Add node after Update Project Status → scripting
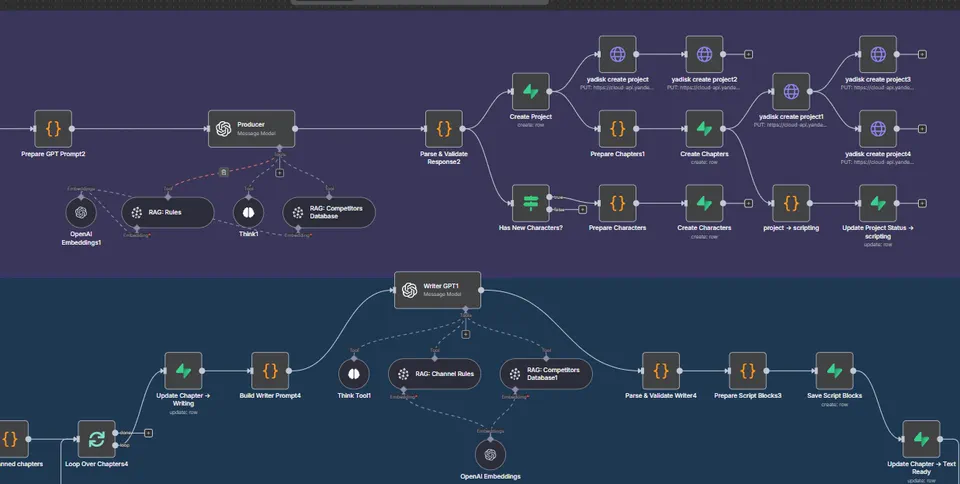960x484 pixels. tap(922, 203)
